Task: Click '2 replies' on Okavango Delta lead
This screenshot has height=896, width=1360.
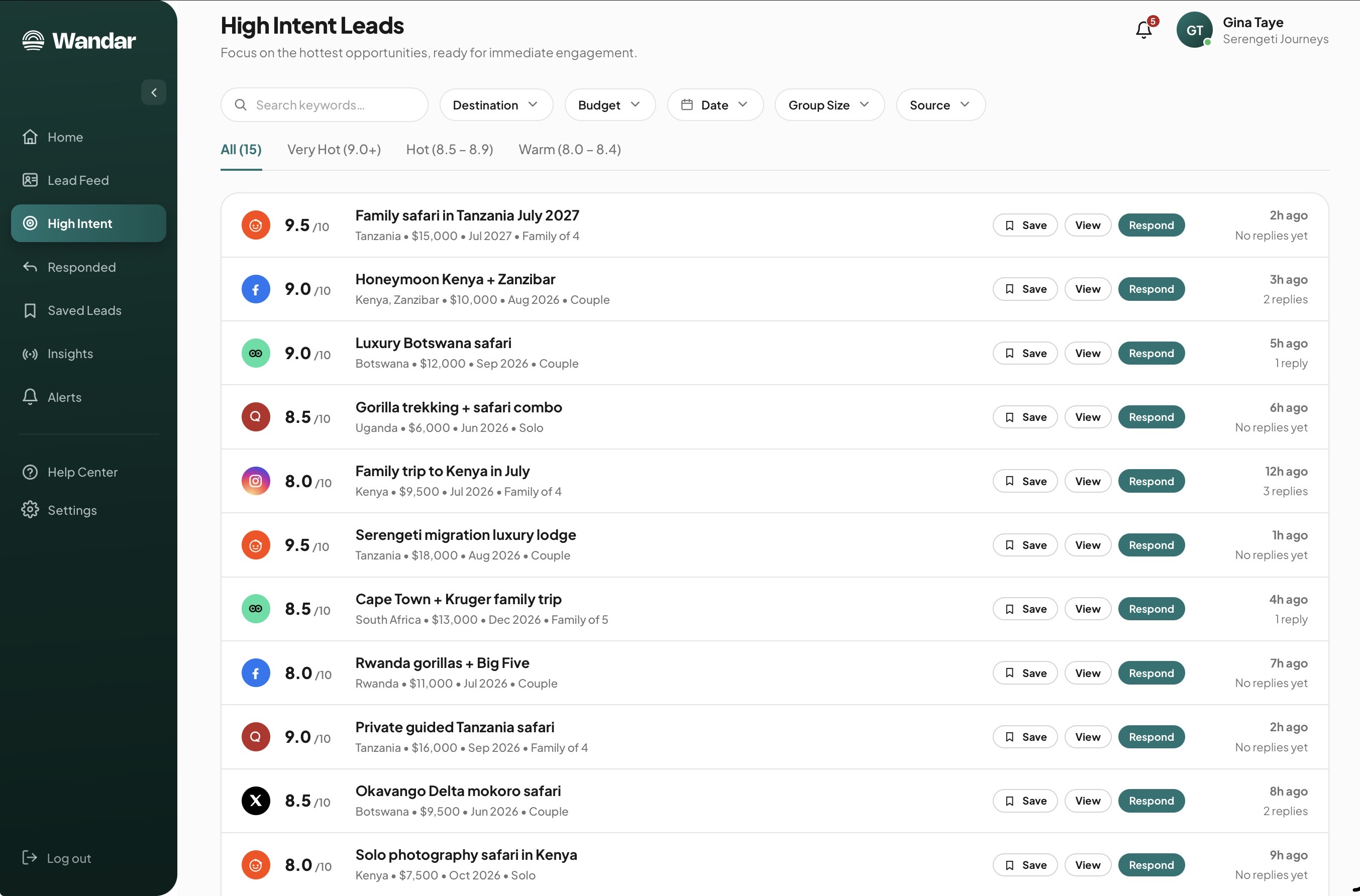Action: tap(1285, 811)
